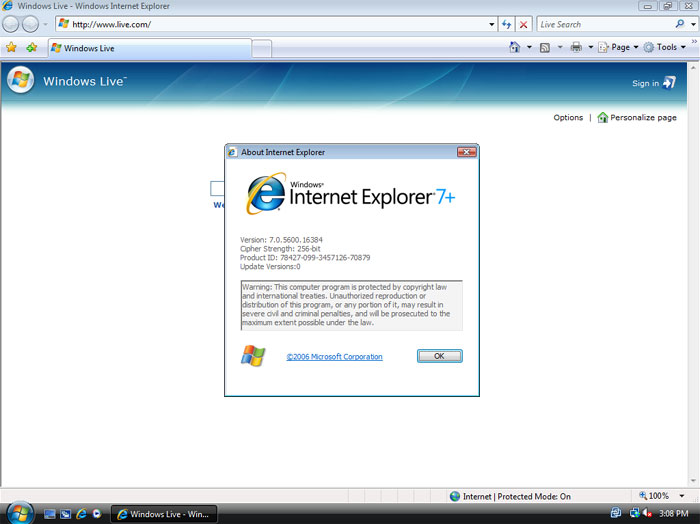Click the Internet Protected Mode status zone
700x524 pixels.
(510, 496)
